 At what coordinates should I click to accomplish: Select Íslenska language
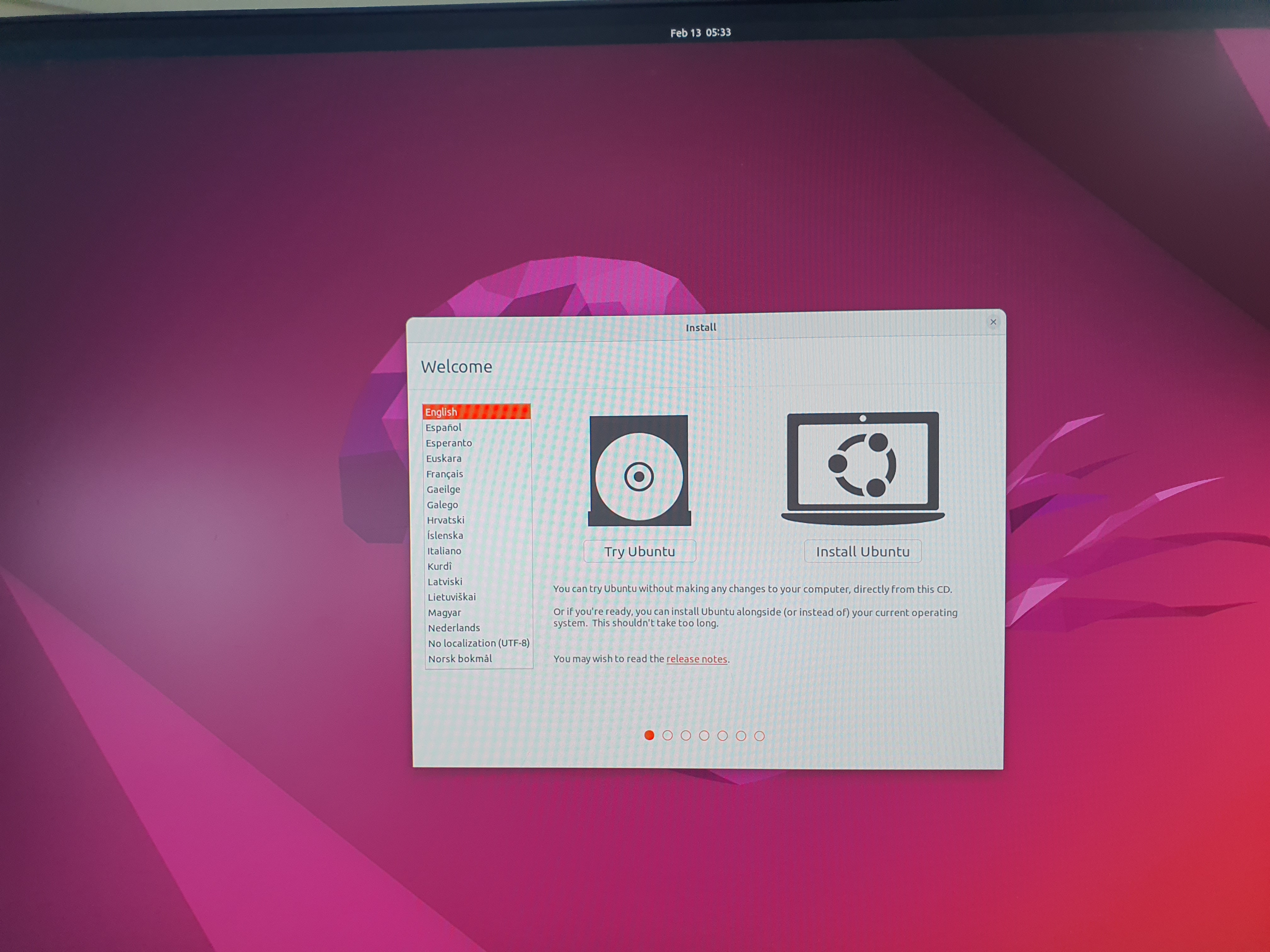pyautogui.click(x=478, y=535)
